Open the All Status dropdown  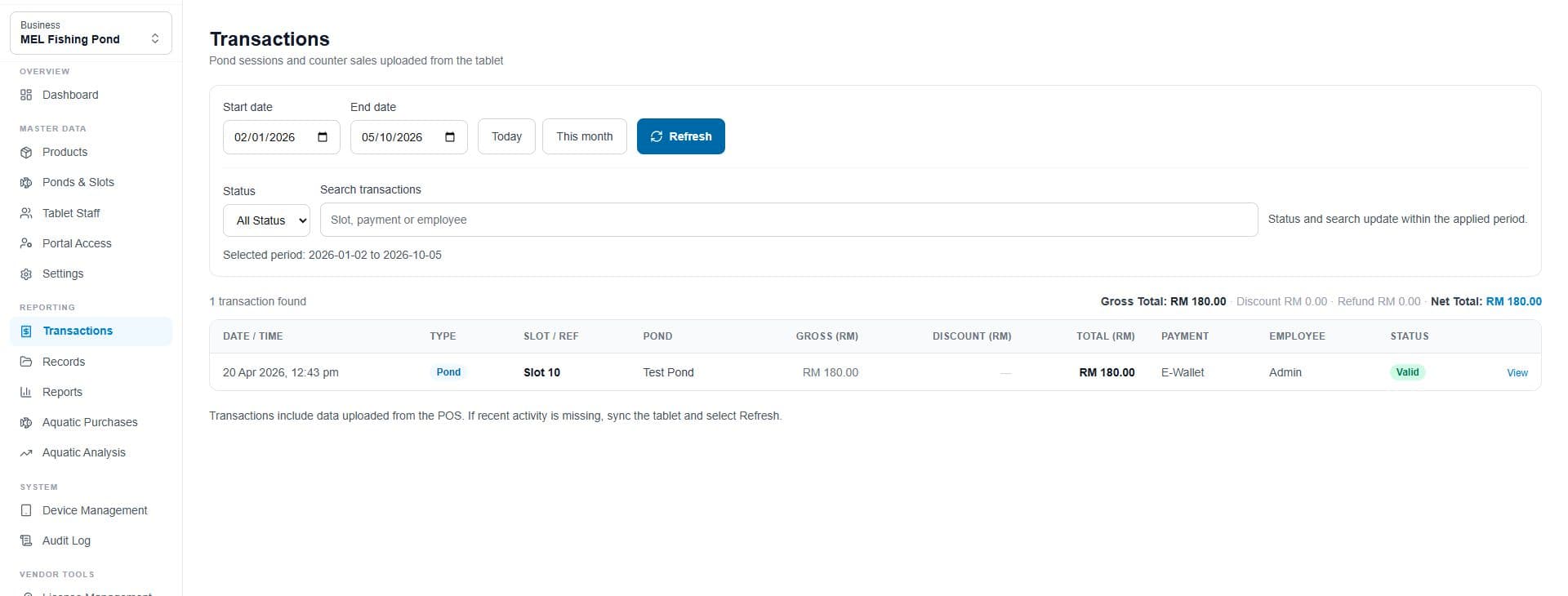[266, 220]
